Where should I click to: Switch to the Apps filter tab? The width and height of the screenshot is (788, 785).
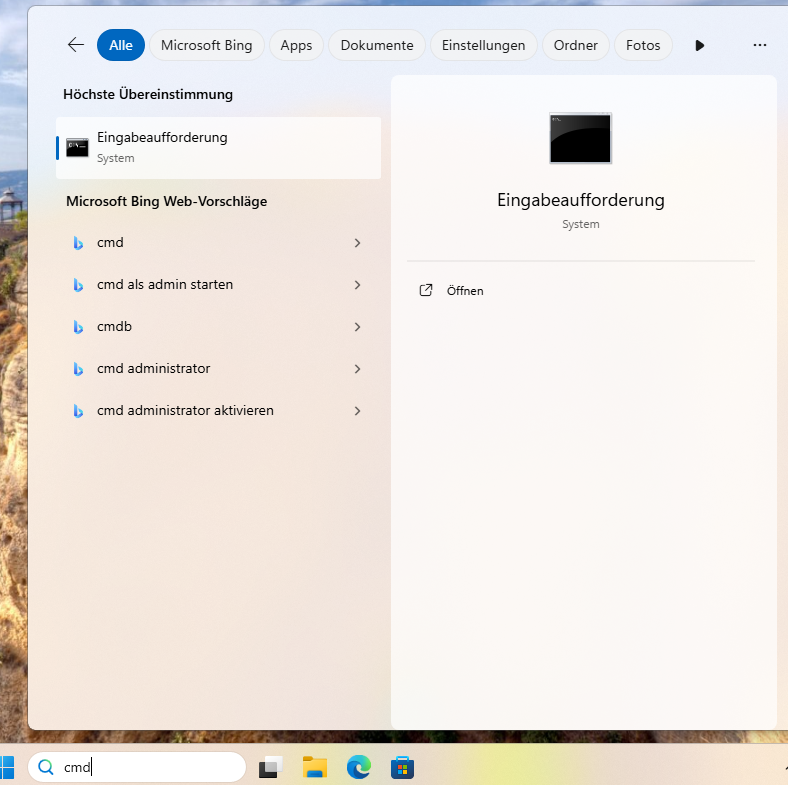296,45
